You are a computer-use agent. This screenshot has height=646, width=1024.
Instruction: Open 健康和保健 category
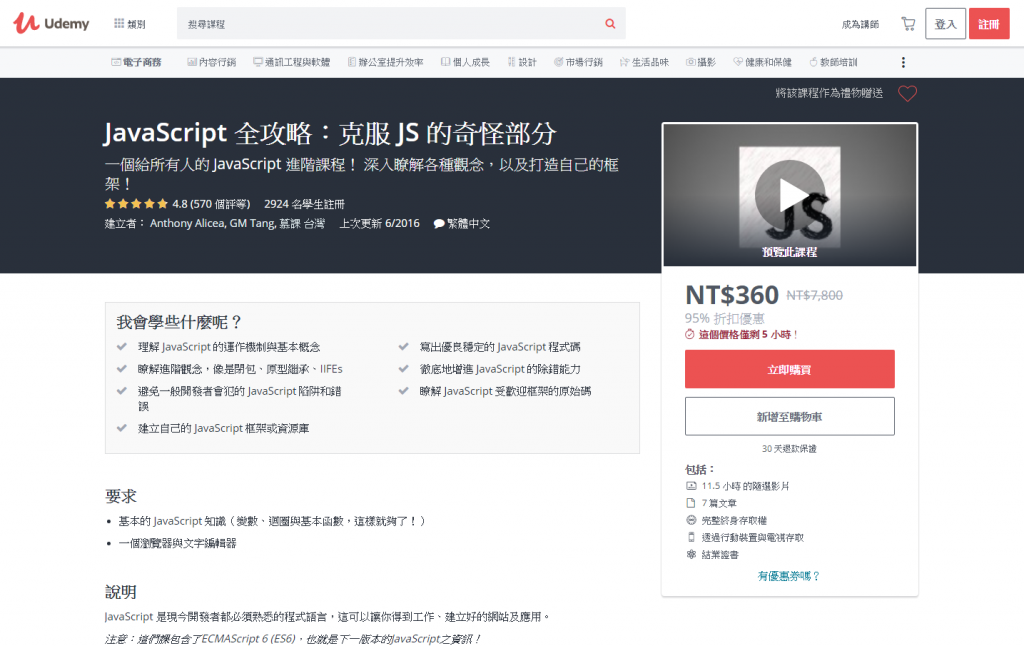click(x=762, y=62)
